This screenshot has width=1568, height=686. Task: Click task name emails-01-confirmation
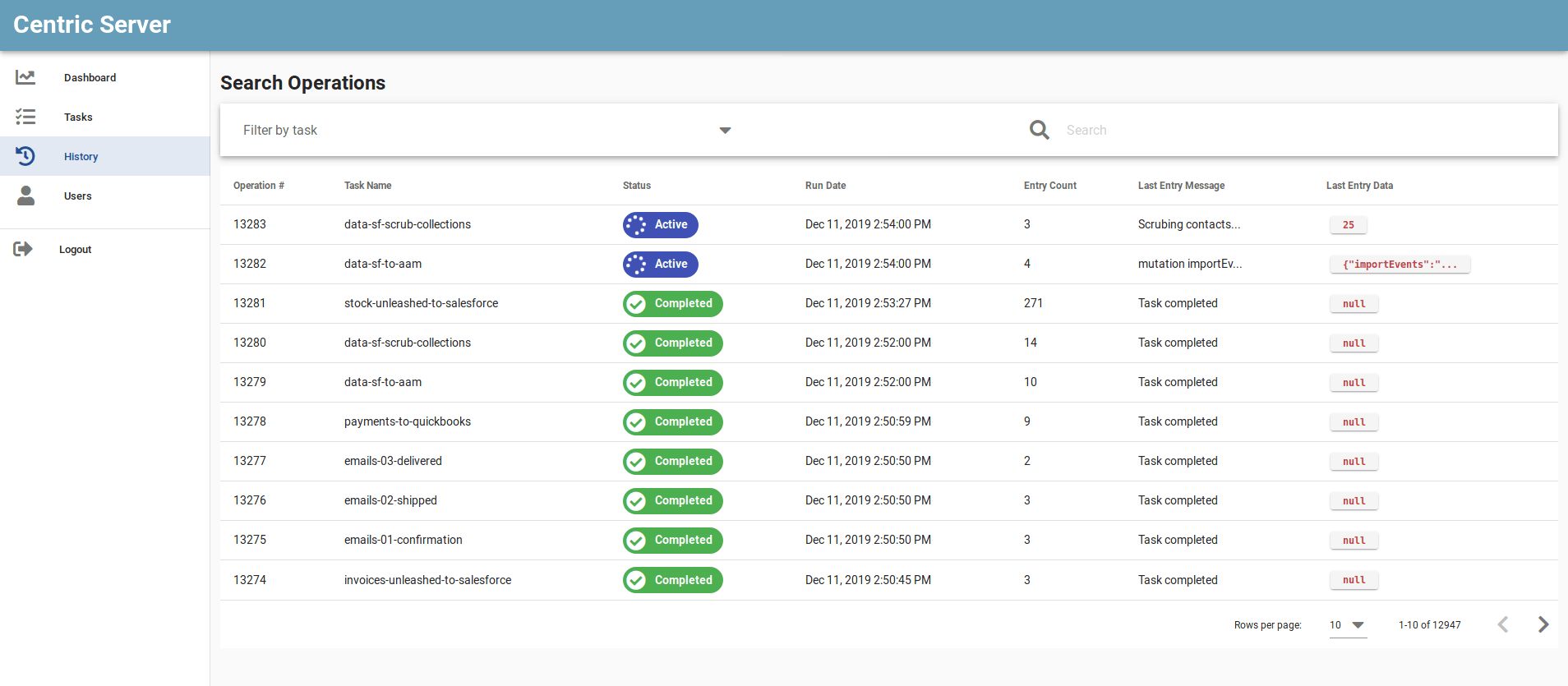(x=404, y=540)
